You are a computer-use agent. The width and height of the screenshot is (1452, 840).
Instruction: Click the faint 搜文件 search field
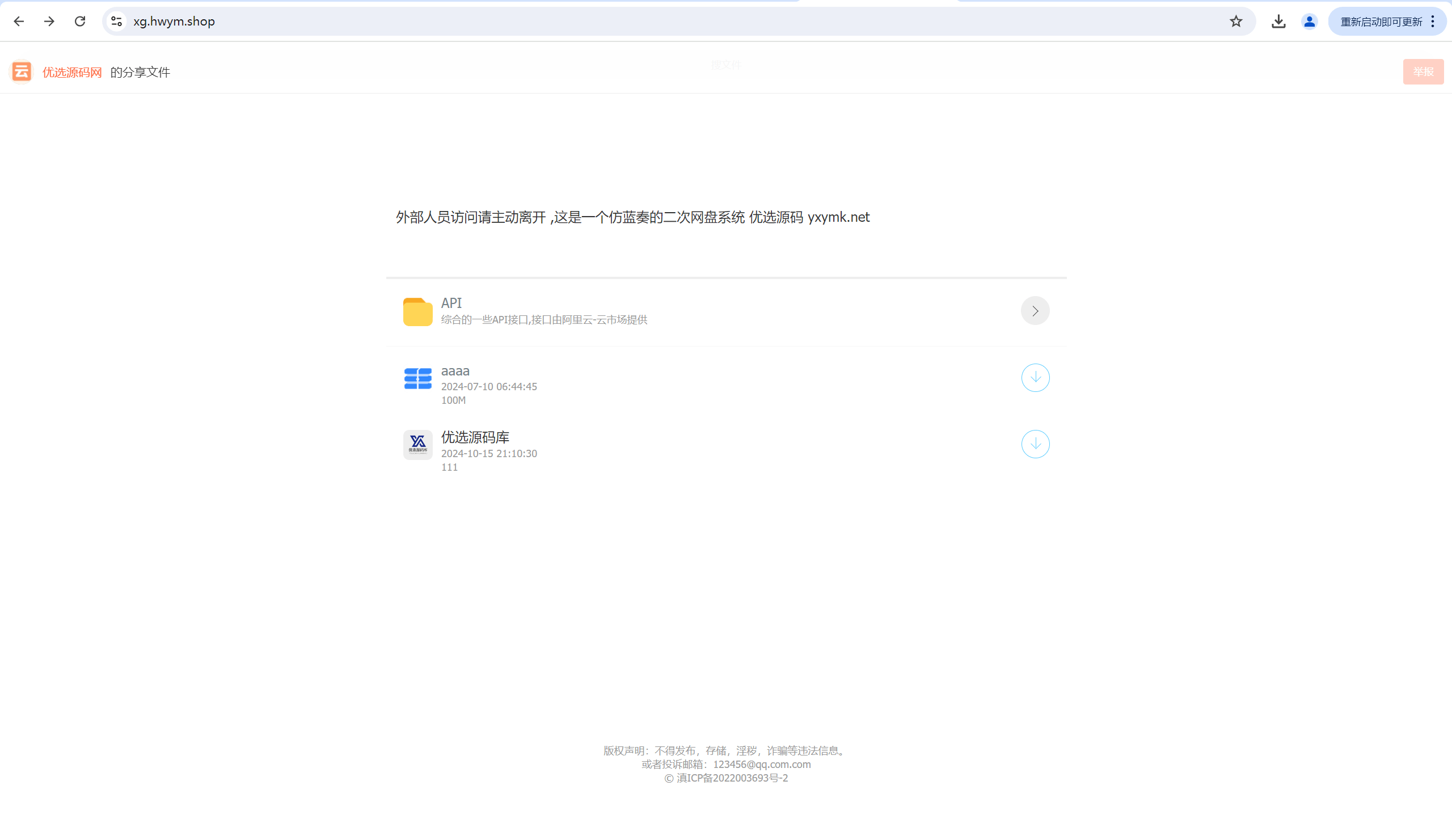point(726,65)
